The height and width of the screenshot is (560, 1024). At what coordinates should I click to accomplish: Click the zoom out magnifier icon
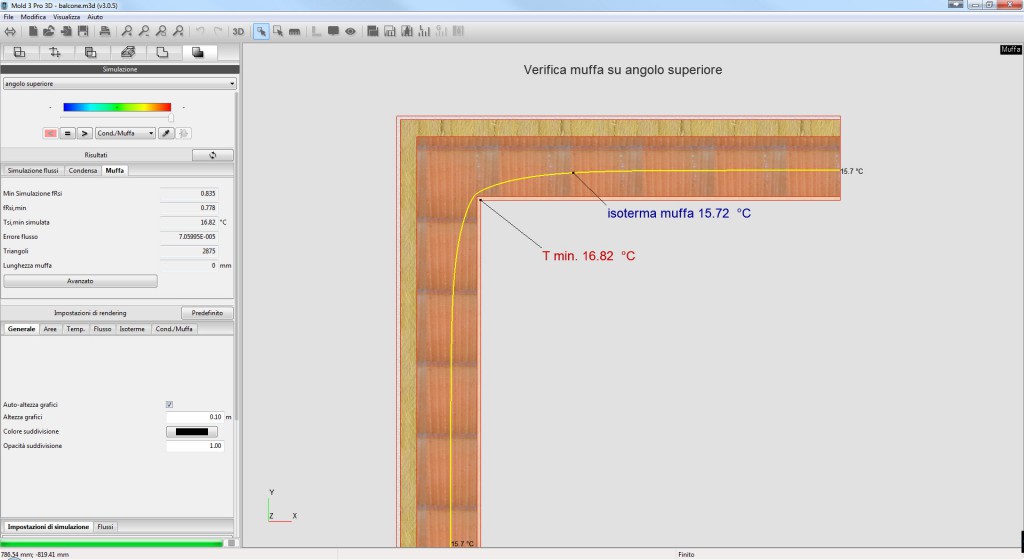[x=144, y=31]
